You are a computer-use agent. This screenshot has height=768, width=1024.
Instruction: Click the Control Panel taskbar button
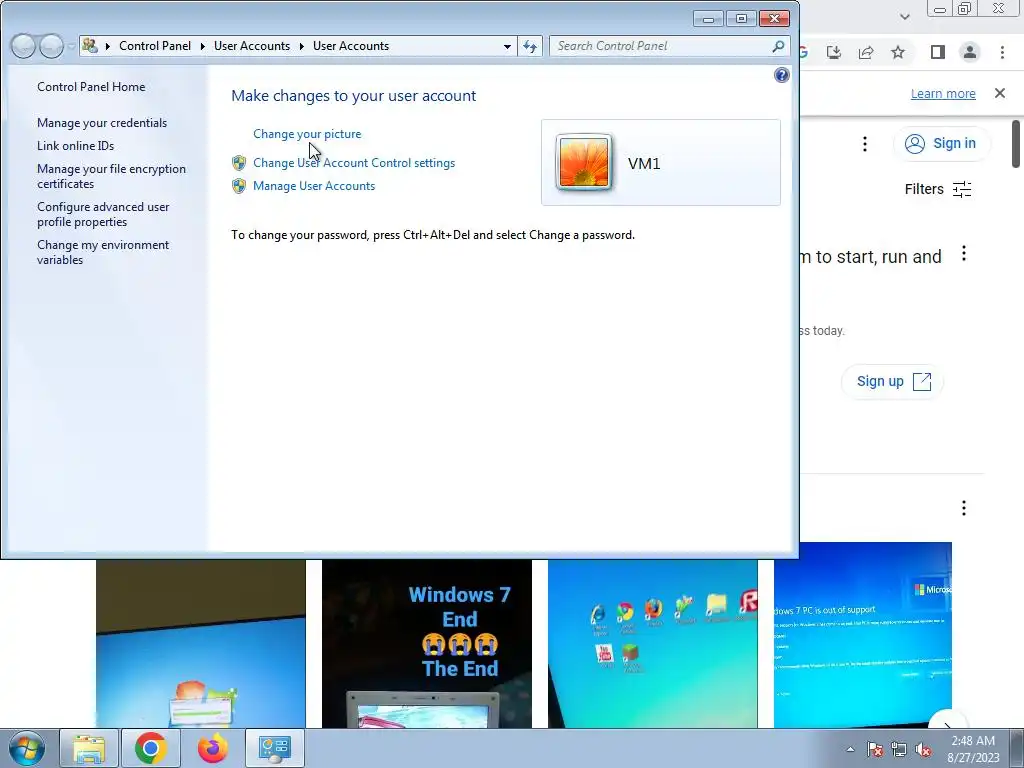274,748
